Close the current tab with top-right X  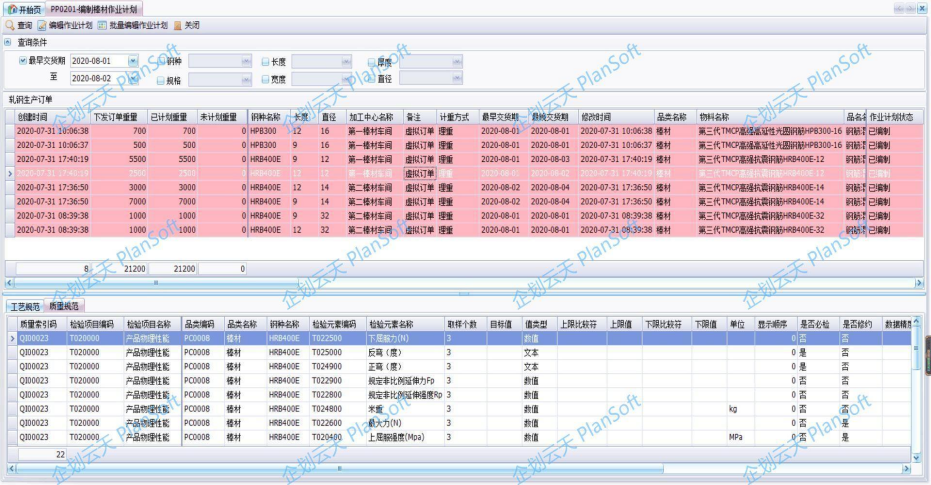(x=923, y=8)
